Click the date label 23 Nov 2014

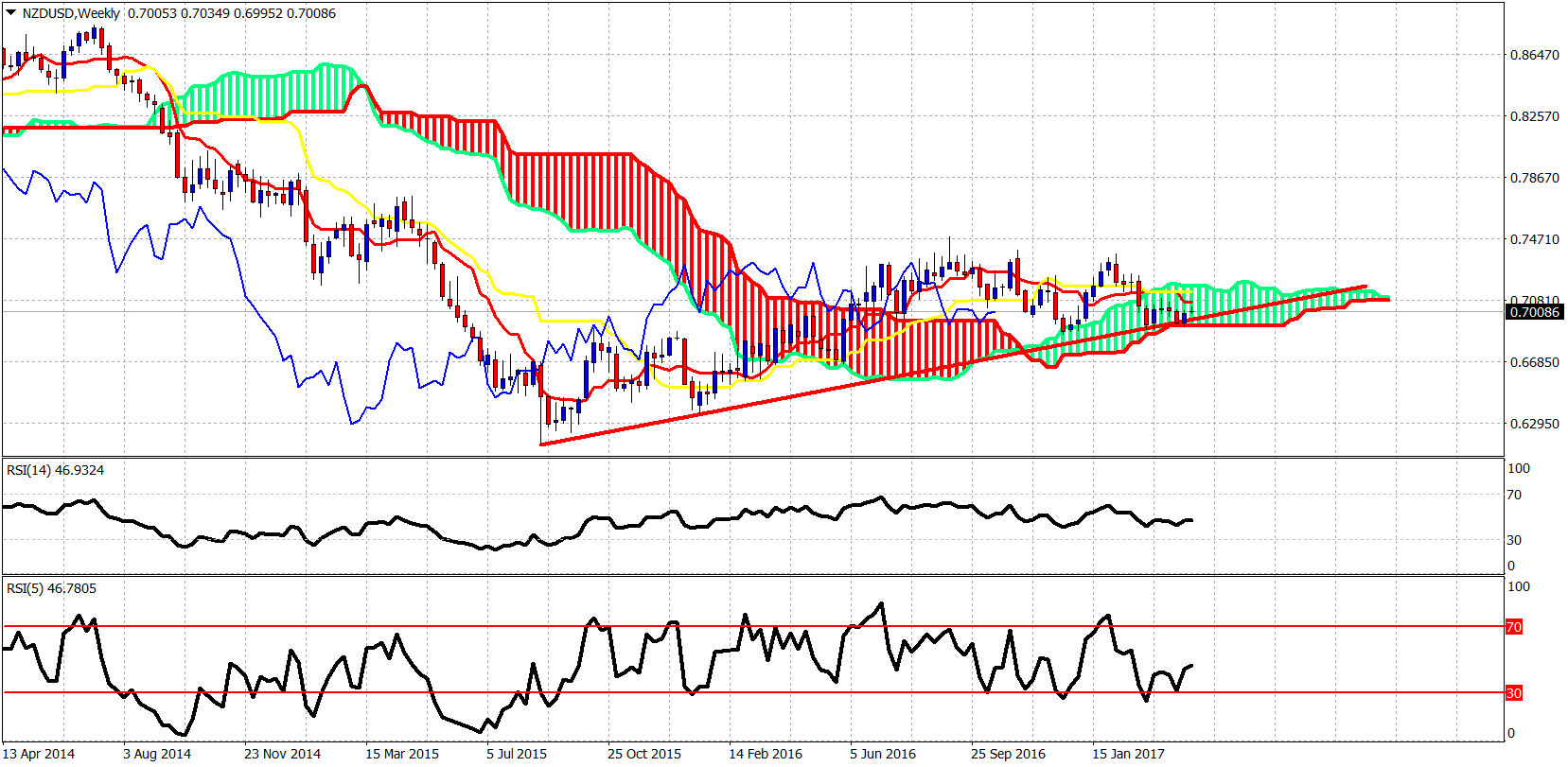pyautogui.click(x=282, y=754)
